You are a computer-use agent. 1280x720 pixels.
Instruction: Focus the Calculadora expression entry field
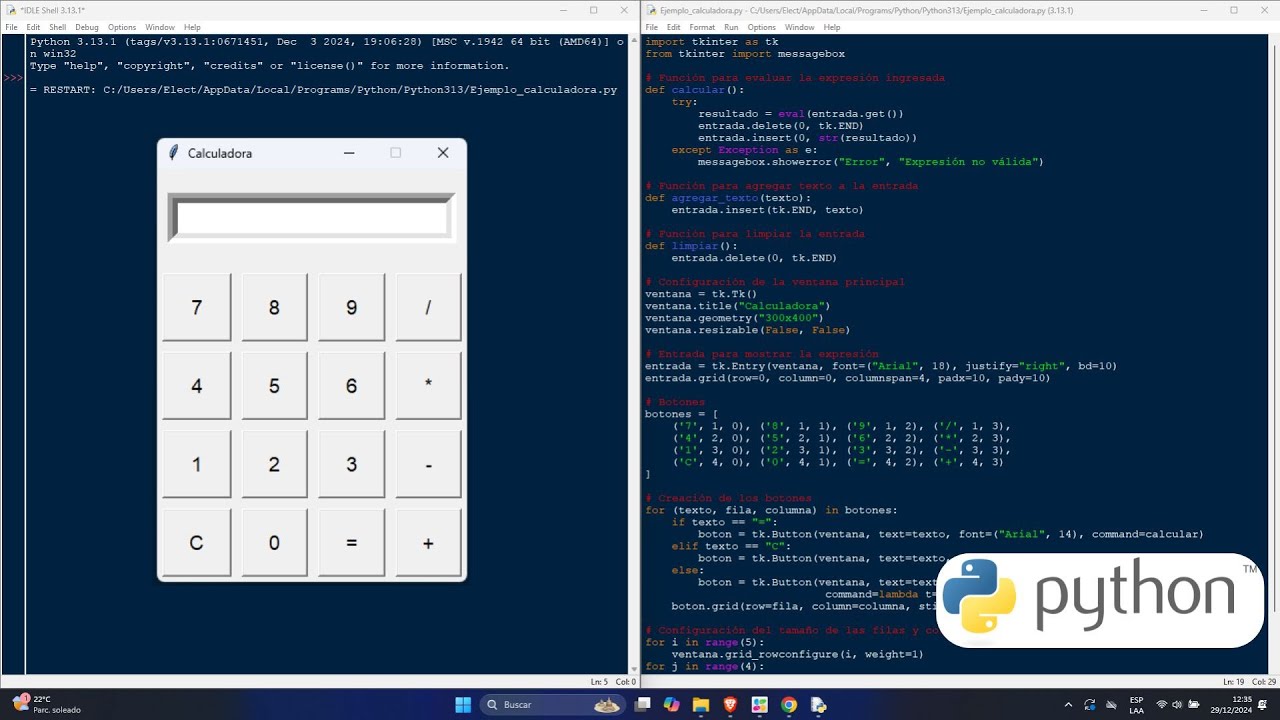coord(312,218)
